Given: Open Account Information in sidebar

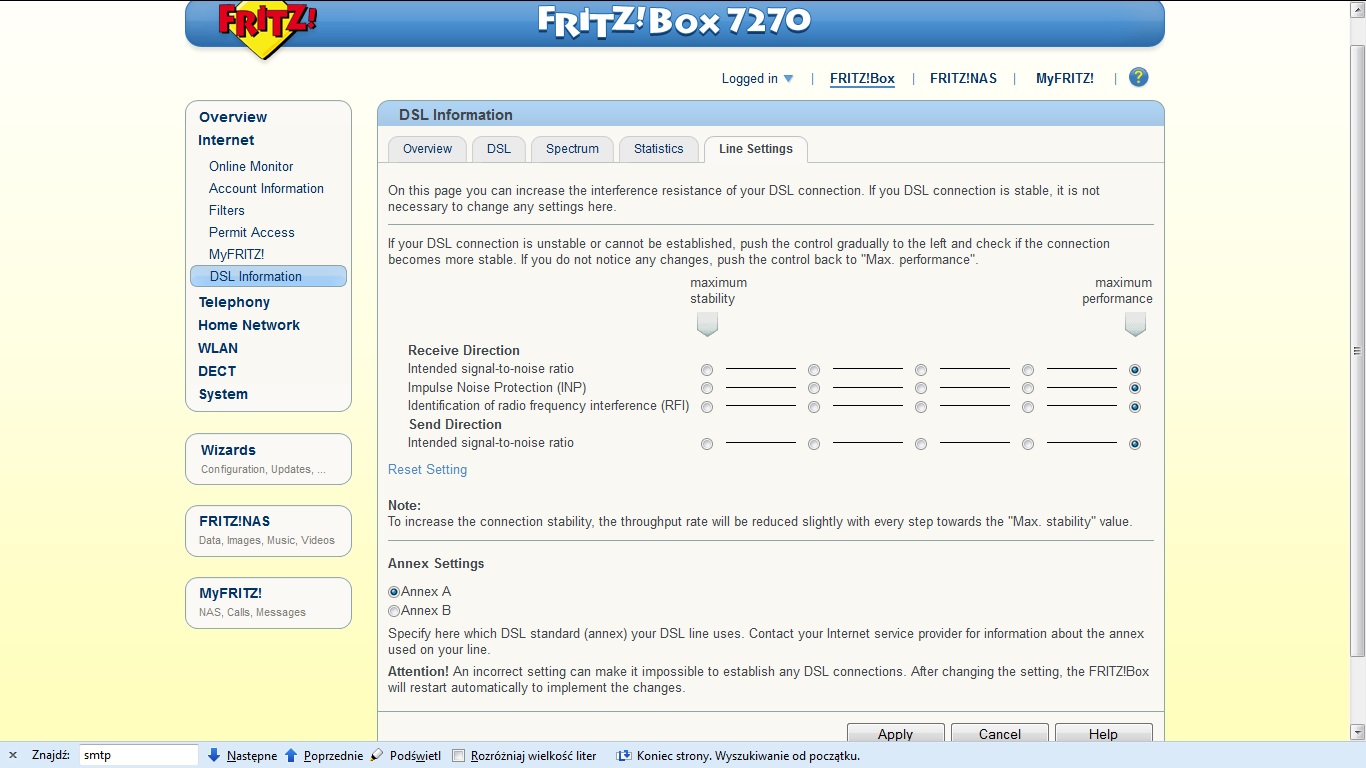Looking at the screenshot, I should click(266, 188).
